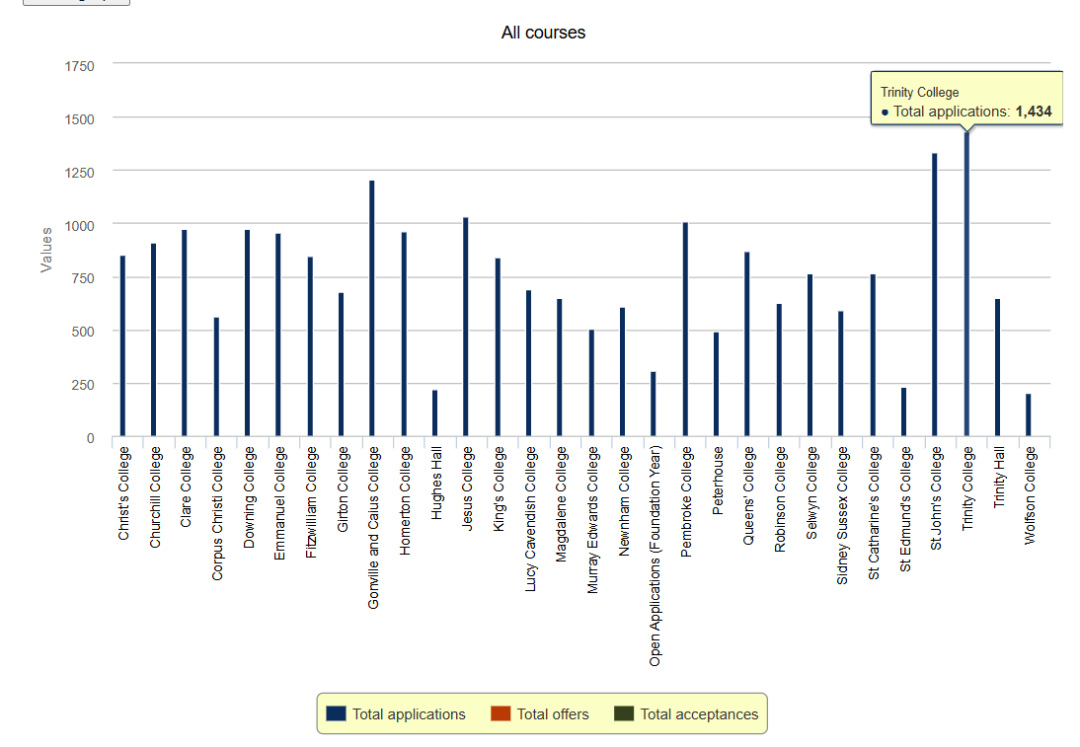Image resolution: width=1080 pixels, height=747 pixels.
Task: Click the 'Christ's College' x-axis label
Action: [x=123, y=494]
